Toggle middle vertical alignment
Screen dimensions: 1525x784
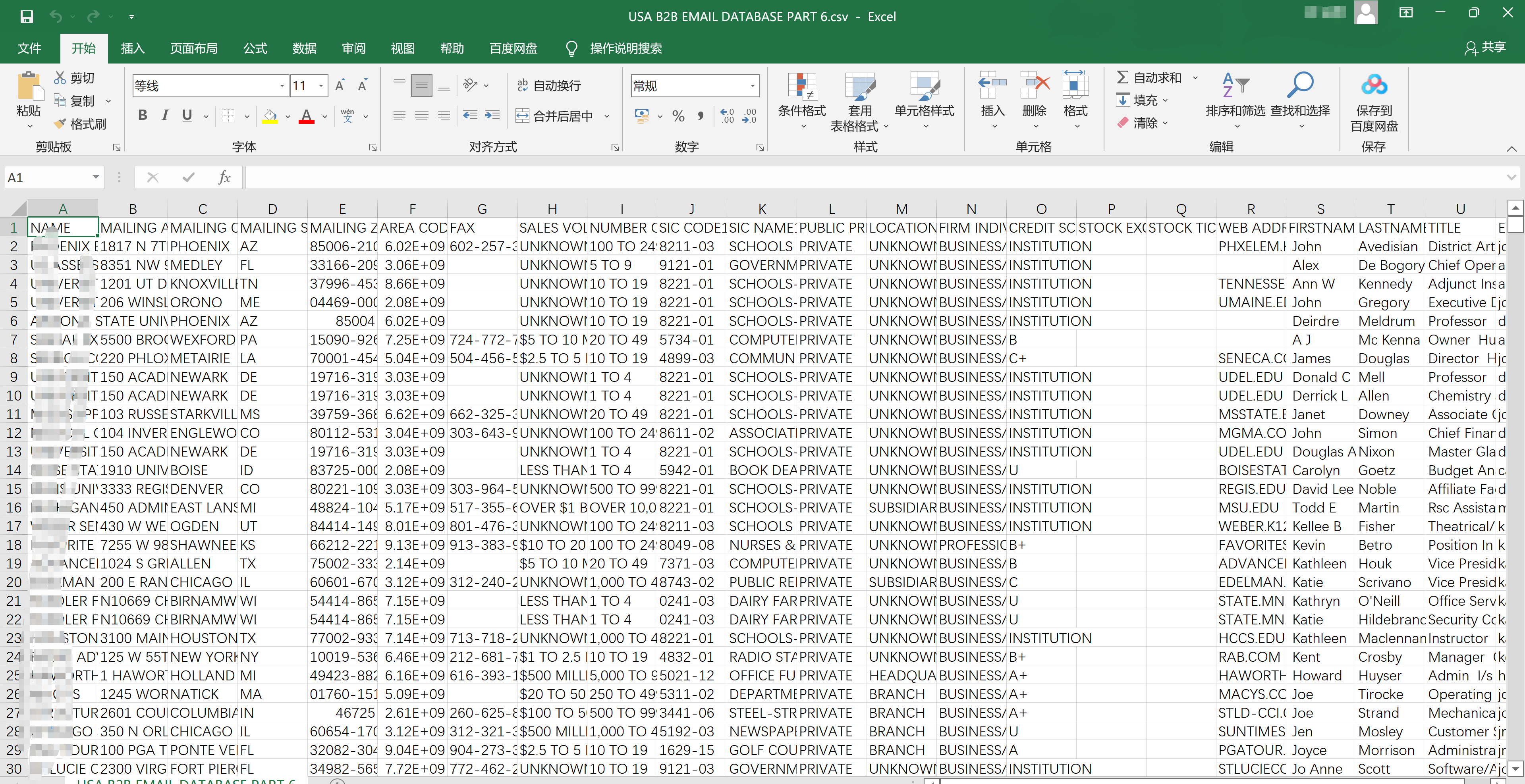(x=421, y=86)
